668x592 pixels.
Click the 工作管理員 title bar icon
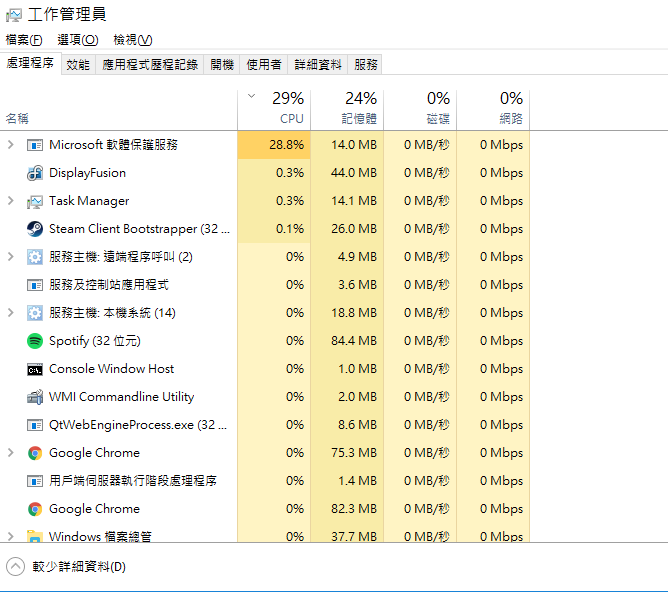[x=13, y=15]
